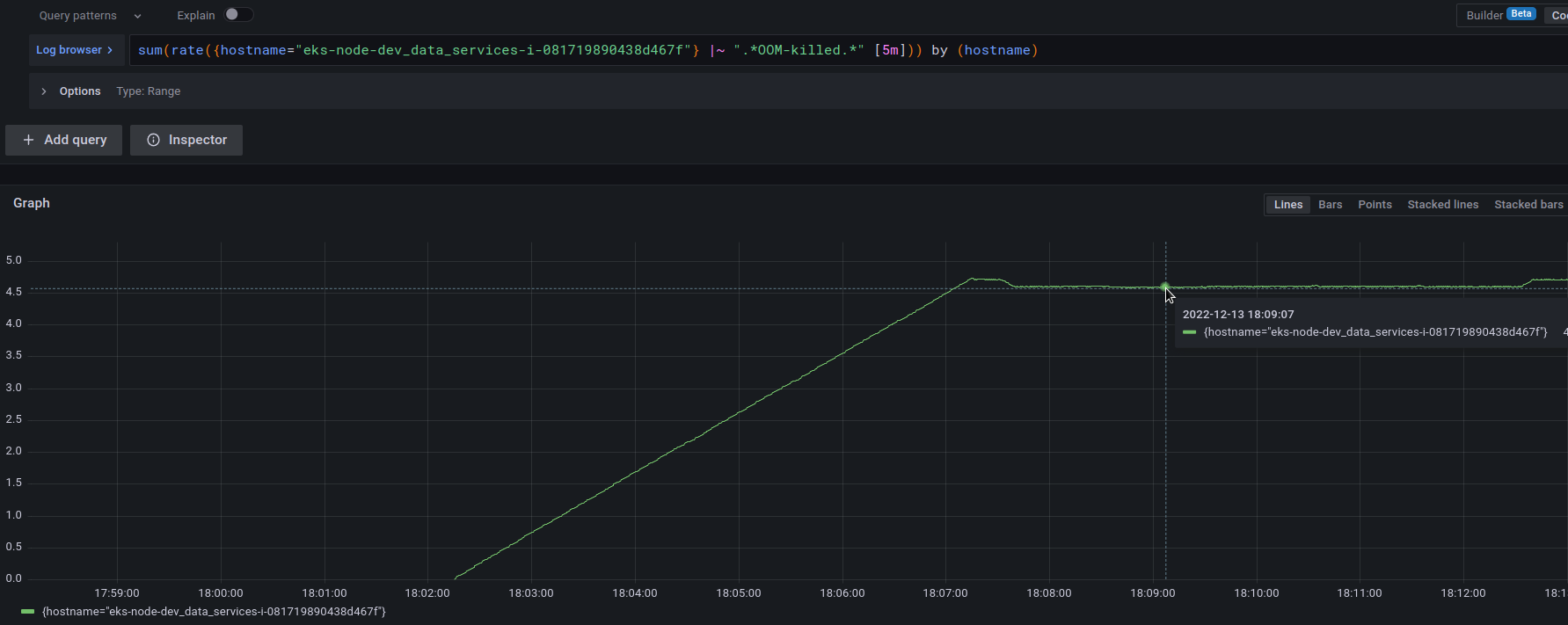This screenshot has width=1568, height=625.
Task: Select the Points graph style
Action: click(1375, 205)
